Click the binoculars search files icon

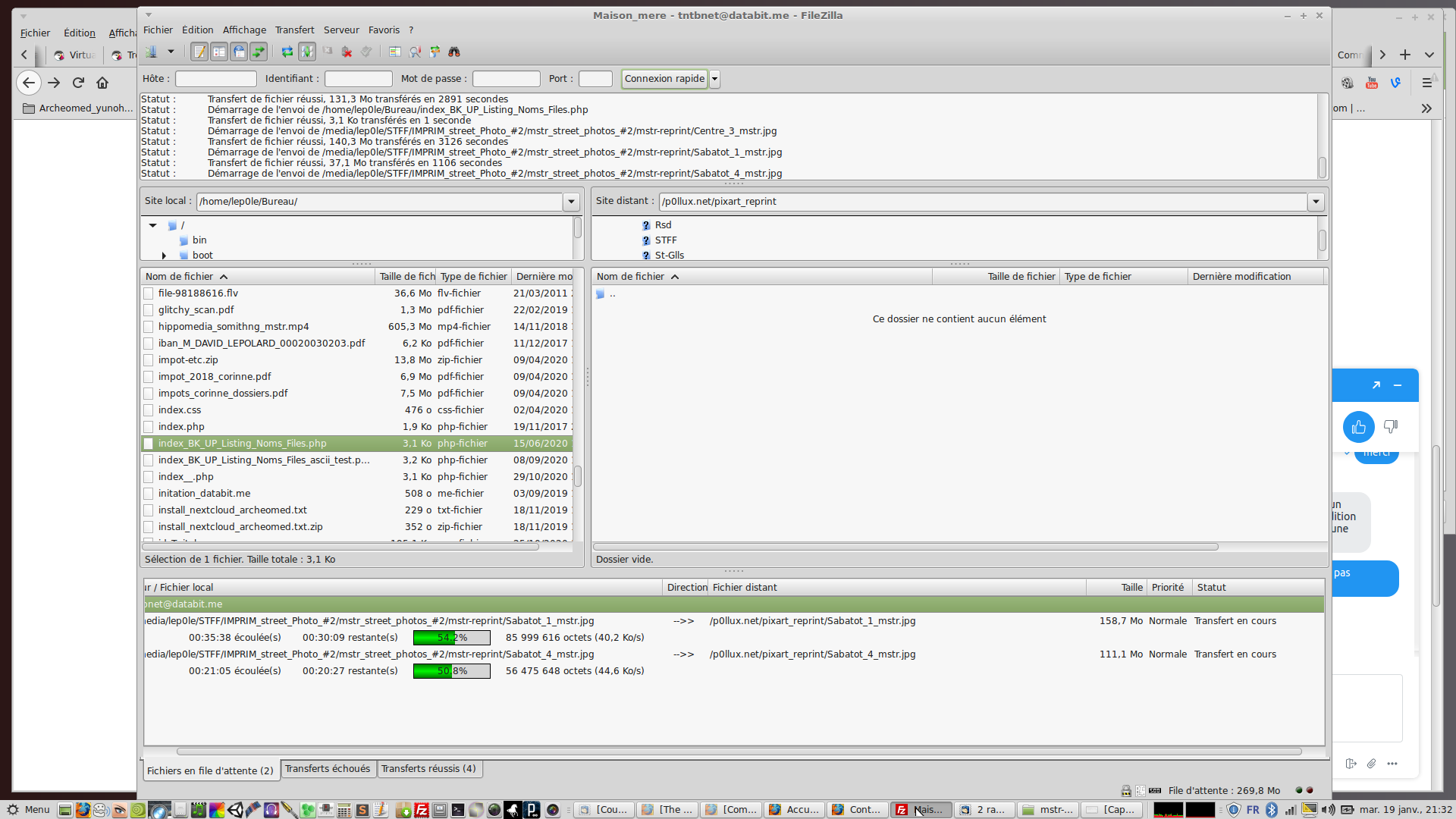click(x=454, y=52)
